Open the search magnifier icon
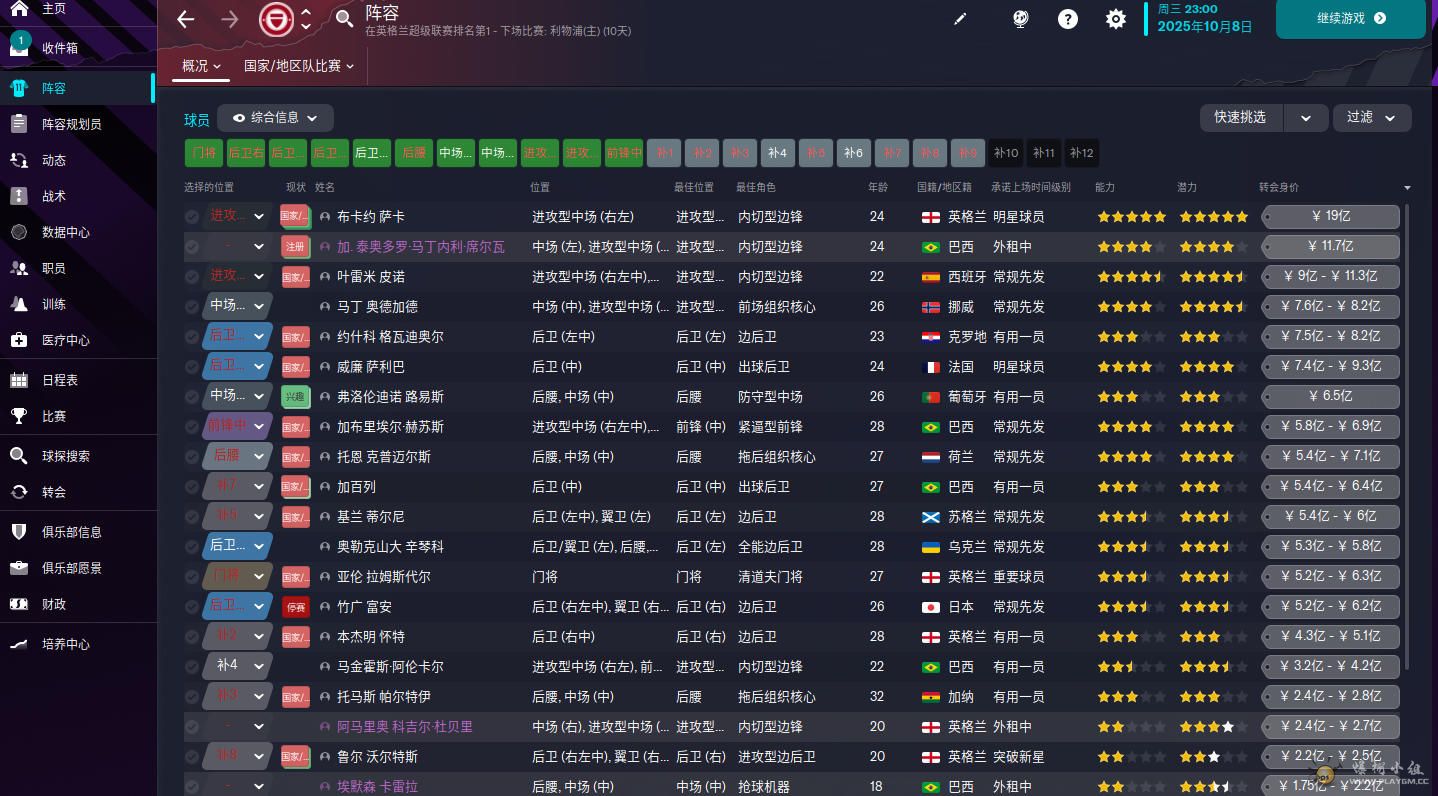The width and height of the screenshot is (1438, 796). pyautogui.click(x=344, y=19)
